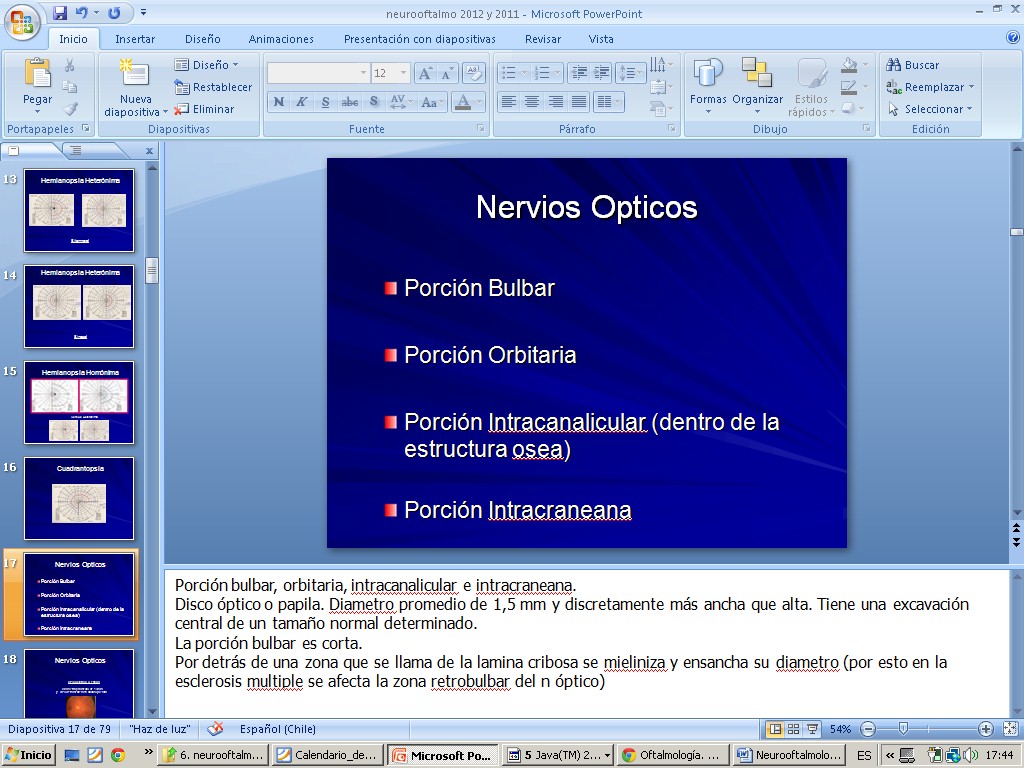This screenshot has height=768, width=1024.
Task: Switch to Slide Sorter view
Action: click(x=793, y=729)
